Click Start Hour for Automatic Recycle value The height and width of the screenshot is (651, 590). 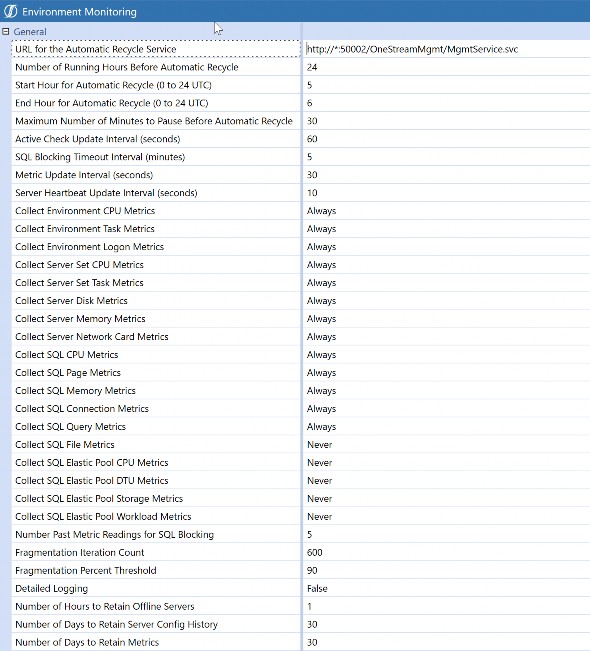pyautogui.click(x=446, y=85)
